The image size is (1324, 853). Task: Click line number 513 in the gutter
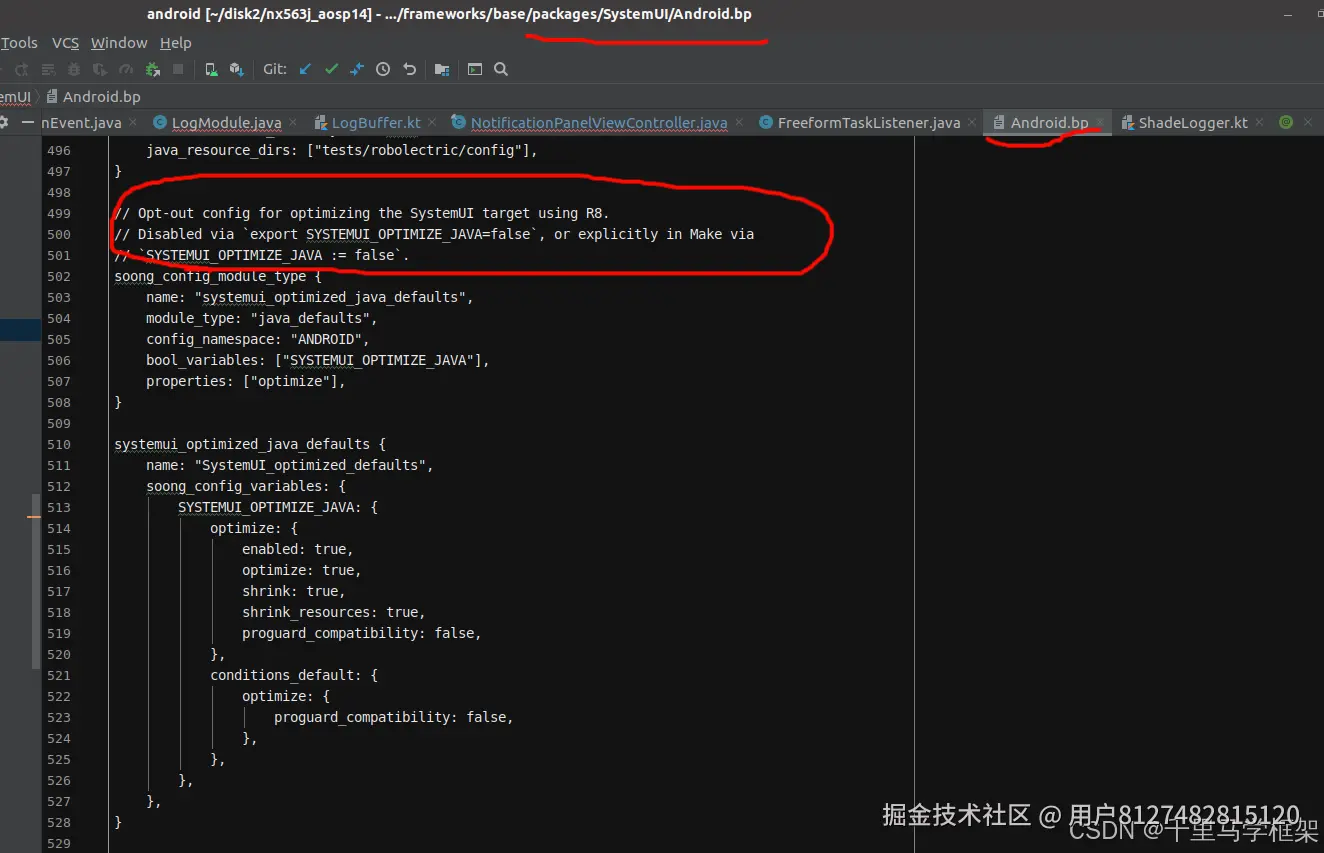tap(59, 507)
